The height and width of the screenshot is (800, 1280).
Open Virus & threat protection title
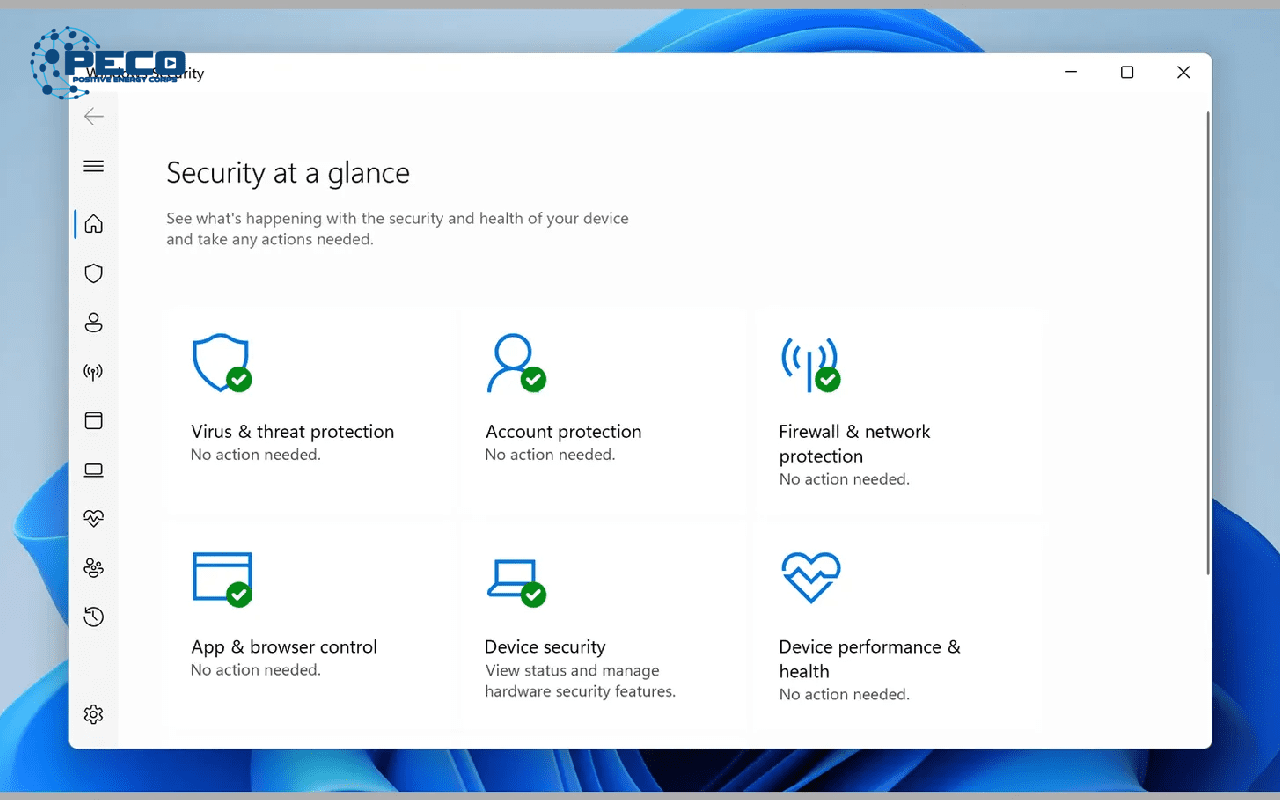click(x=292, y=432)
